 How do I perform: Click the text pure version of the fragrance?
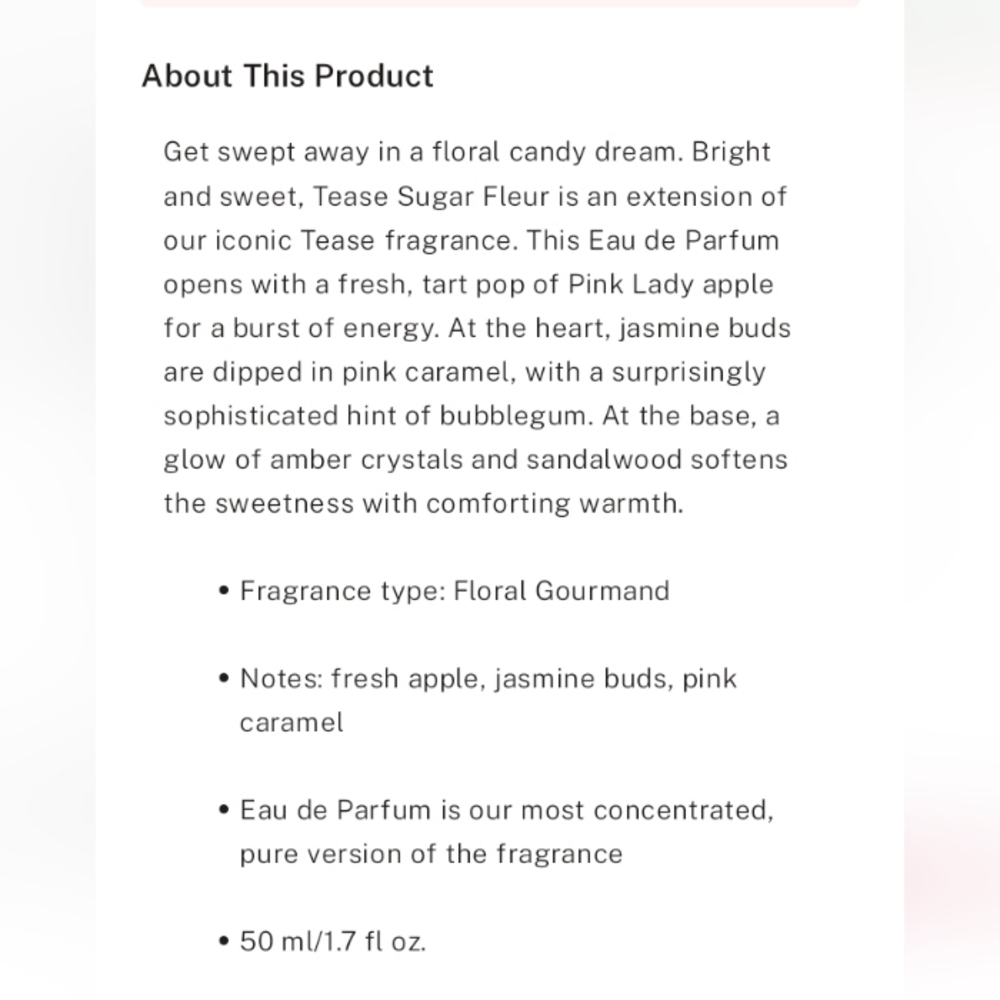coord(431,854)
